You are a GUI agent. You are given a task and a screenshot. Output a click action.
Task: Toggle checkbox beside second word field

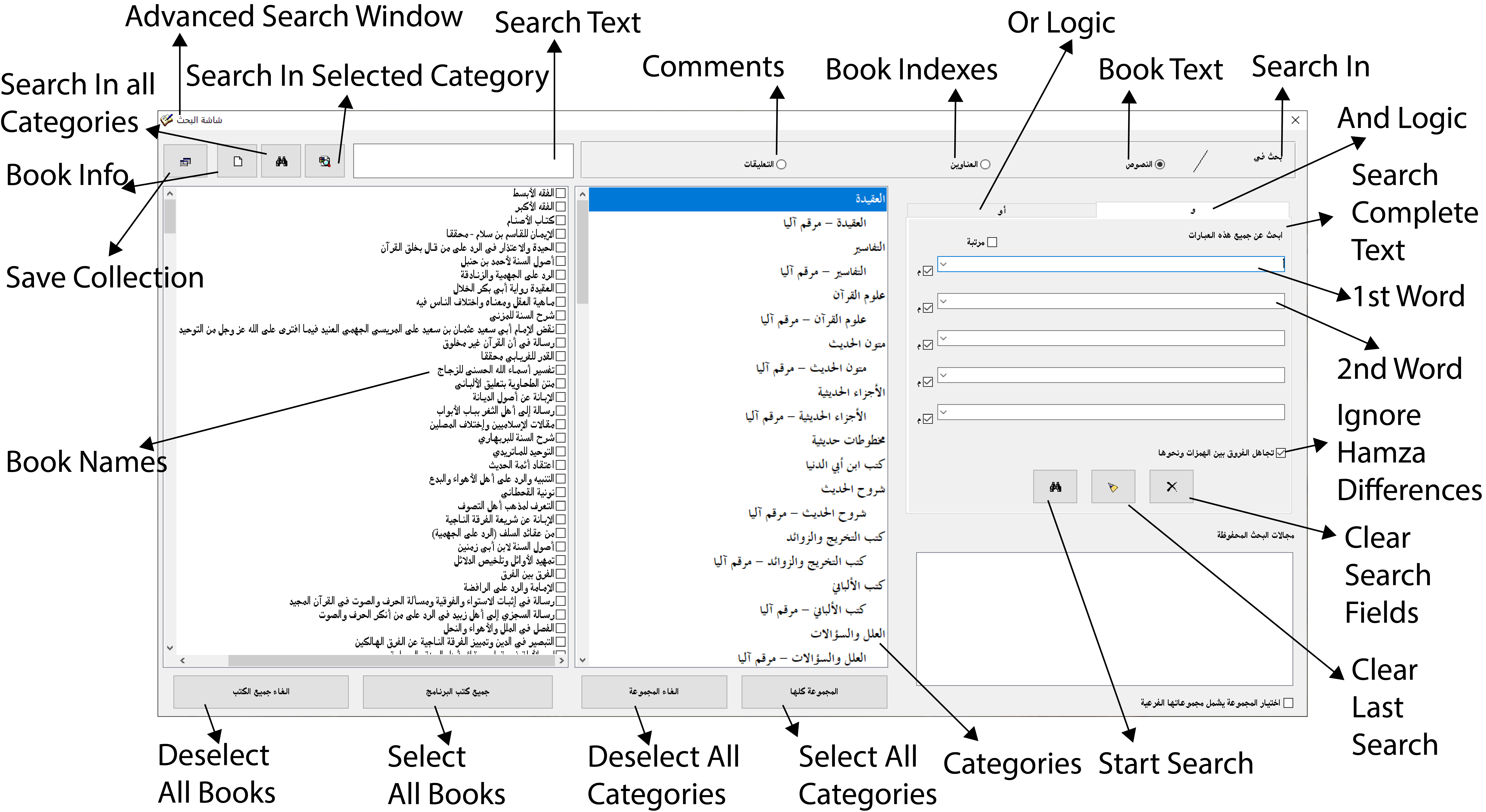[928, 308]
